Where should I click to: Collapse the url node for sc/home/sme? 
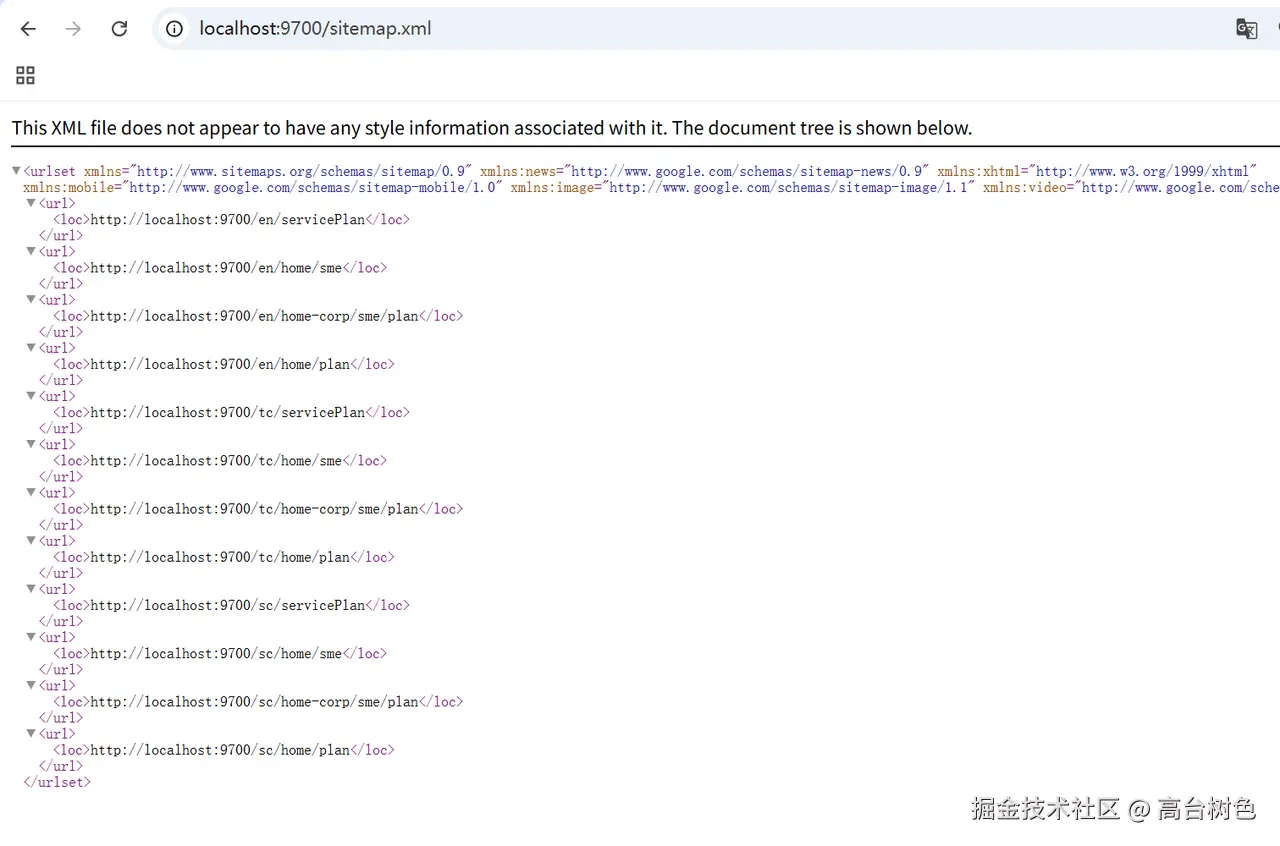[31, 637]
